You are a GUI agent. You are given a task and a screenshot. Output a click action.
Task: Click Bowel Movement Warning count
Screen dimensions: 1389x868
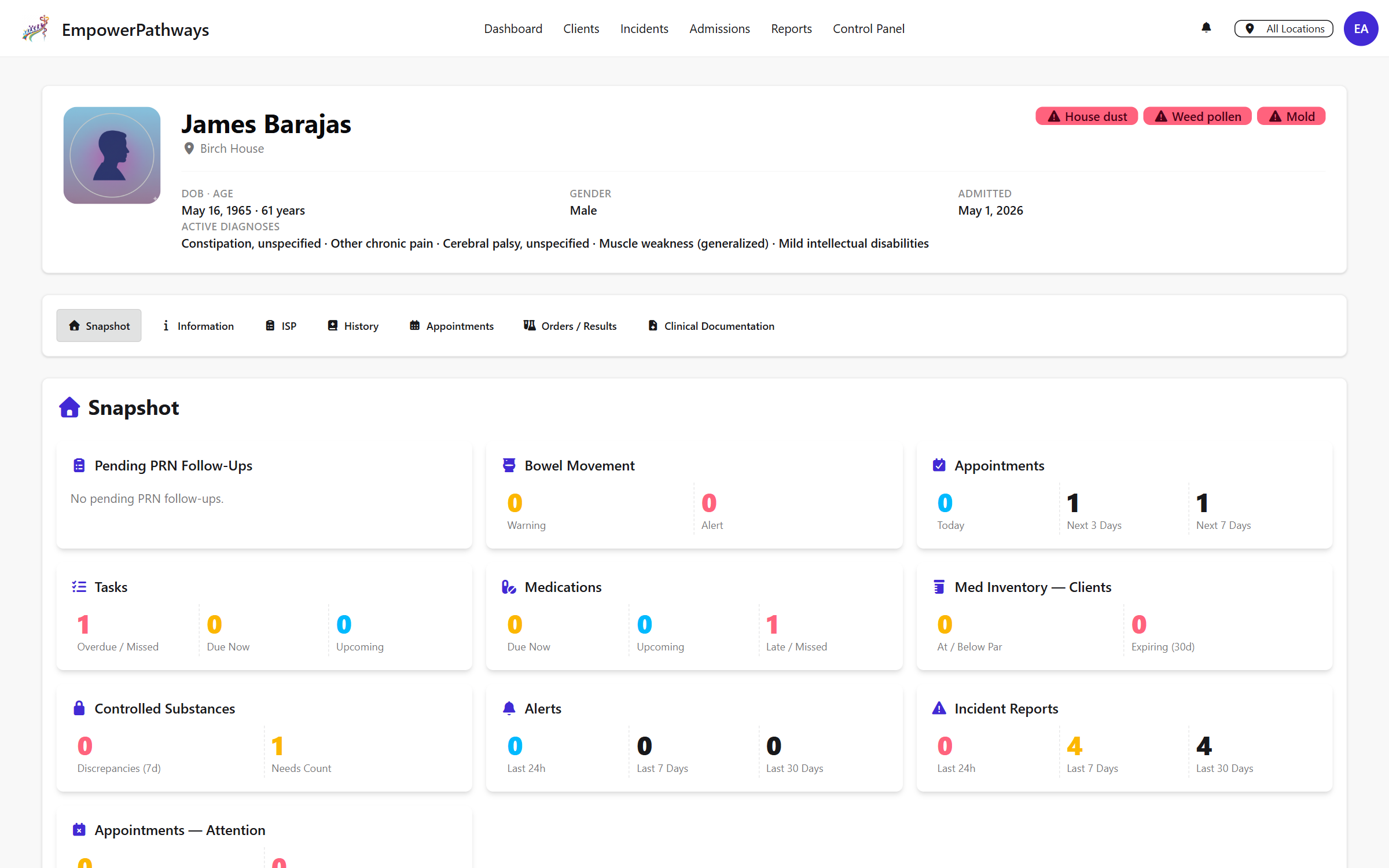[x=515, y=503]
